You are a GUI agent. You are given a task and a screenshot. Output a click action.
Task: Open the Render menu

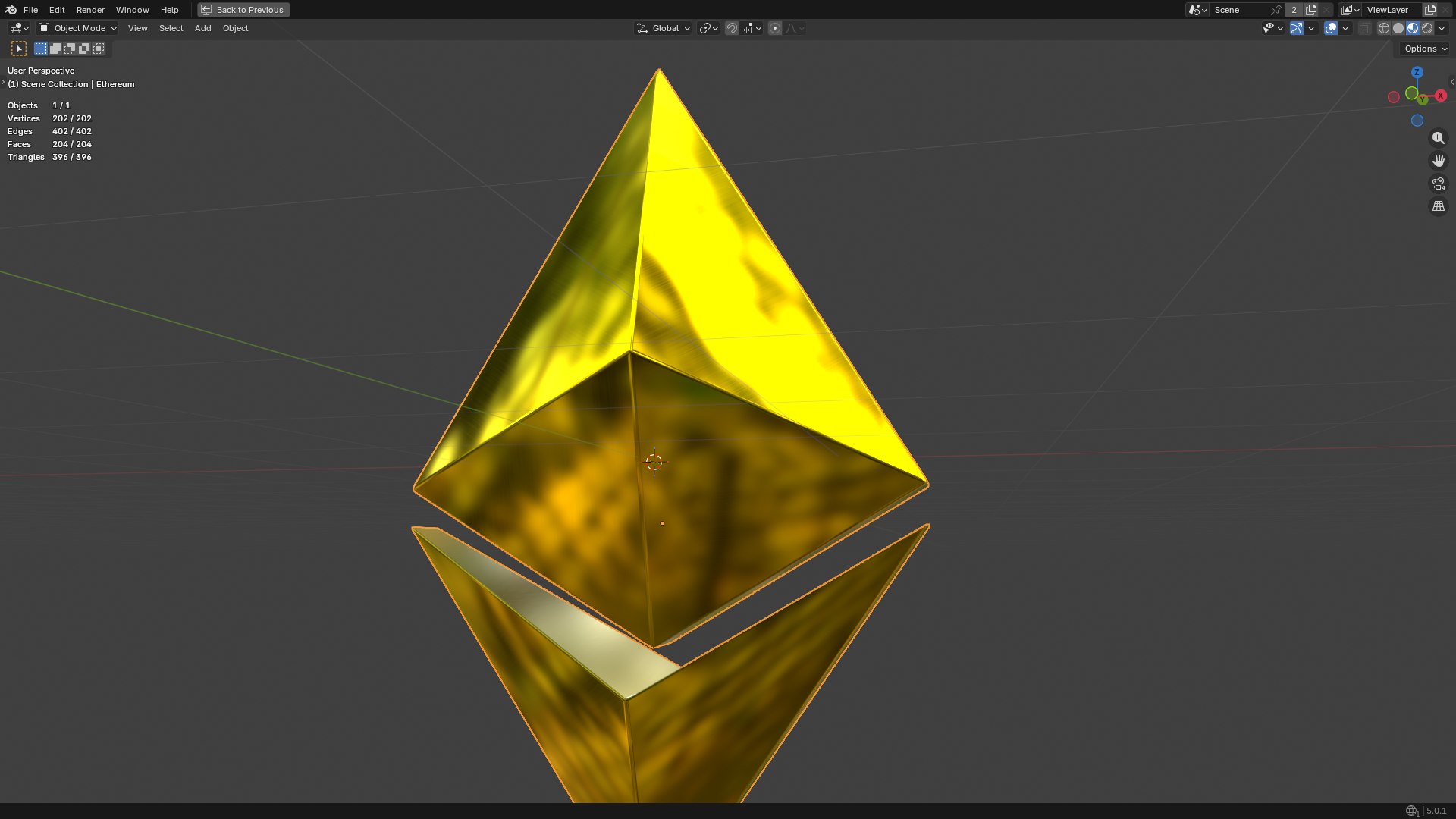pyautogui.click(x=90, y=10)
